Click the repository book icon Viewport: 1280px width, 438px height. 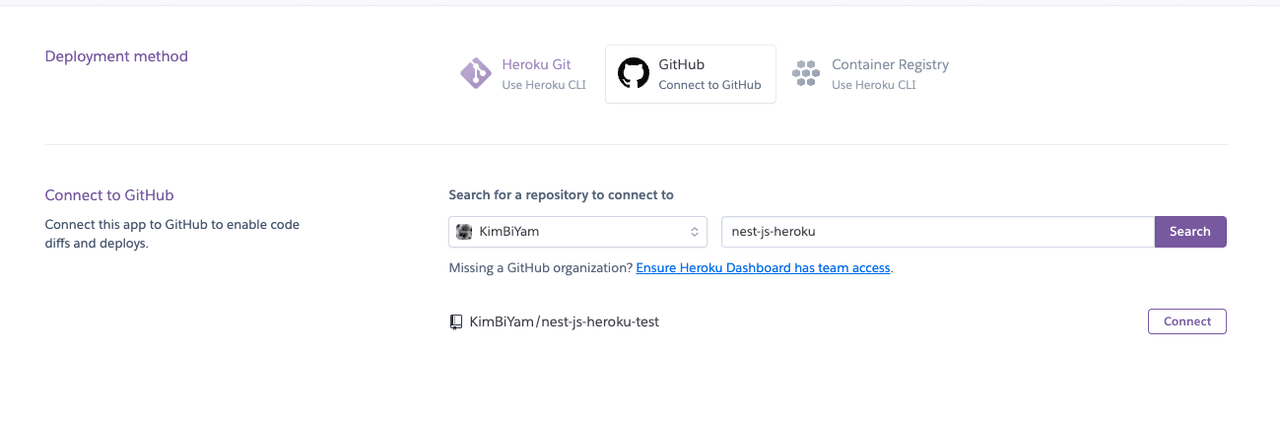pyautogui.click(x=456, y=322)
